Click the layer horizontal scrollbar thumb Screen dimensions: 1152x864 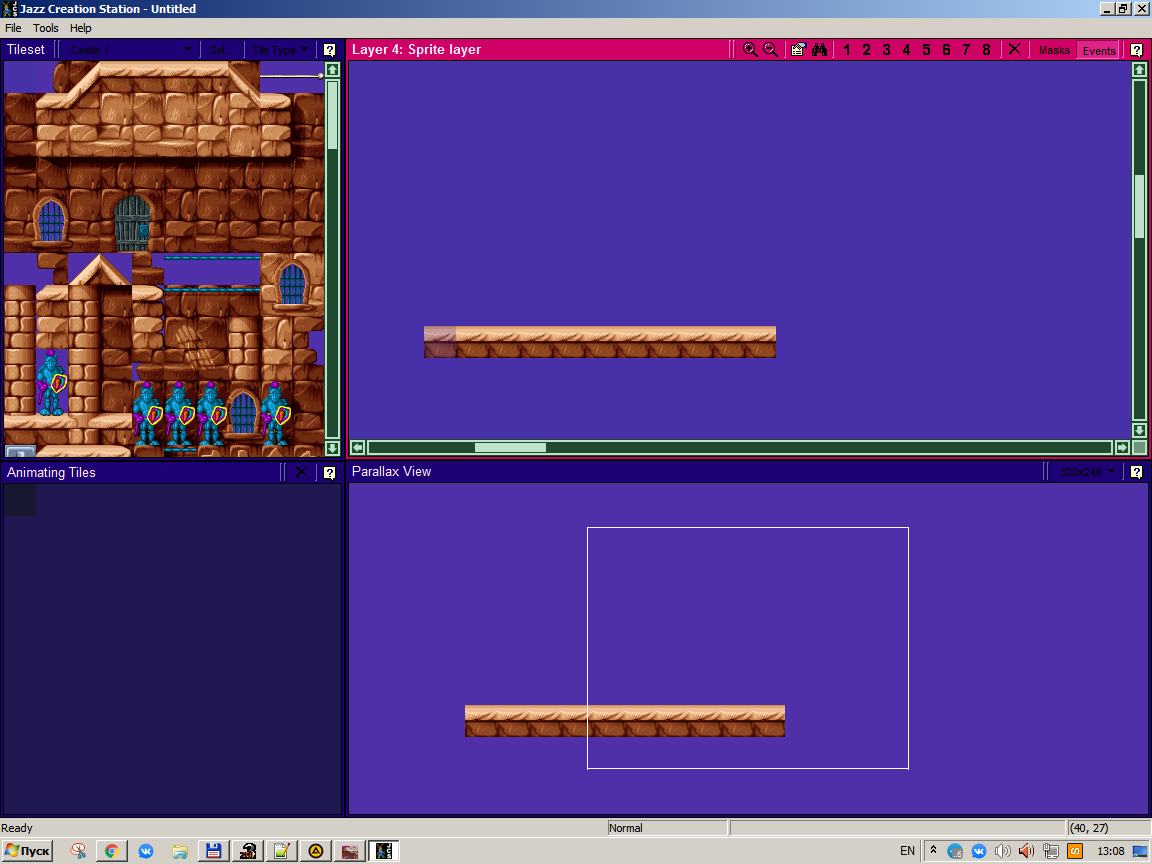coord(510,447)
